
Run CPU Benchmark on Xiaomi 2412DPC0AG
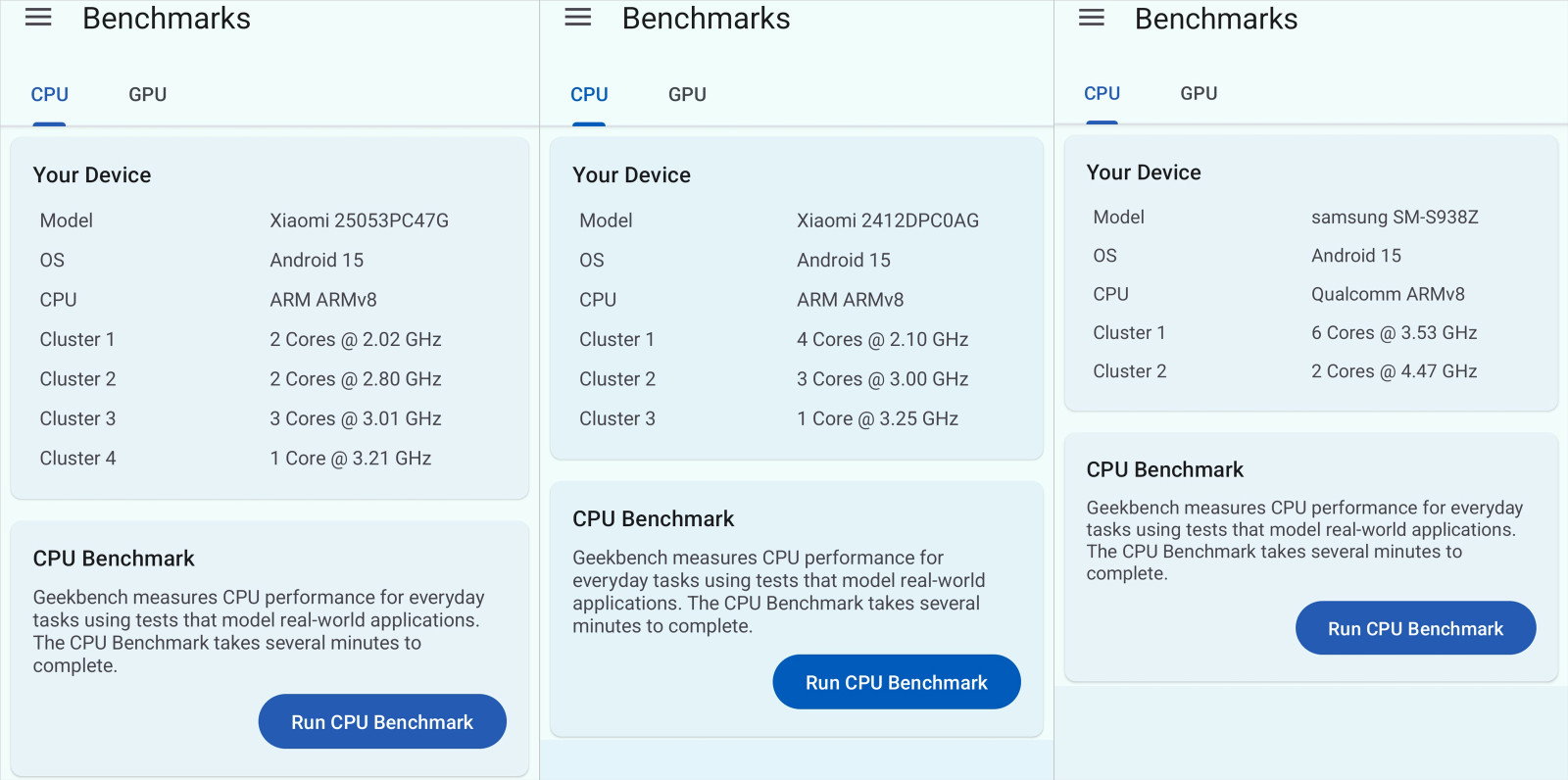click(896, 683)
